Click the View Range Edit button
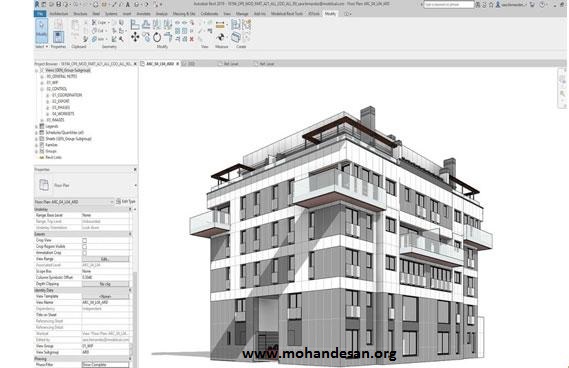The image size is (569, 368). pos(105,259)
